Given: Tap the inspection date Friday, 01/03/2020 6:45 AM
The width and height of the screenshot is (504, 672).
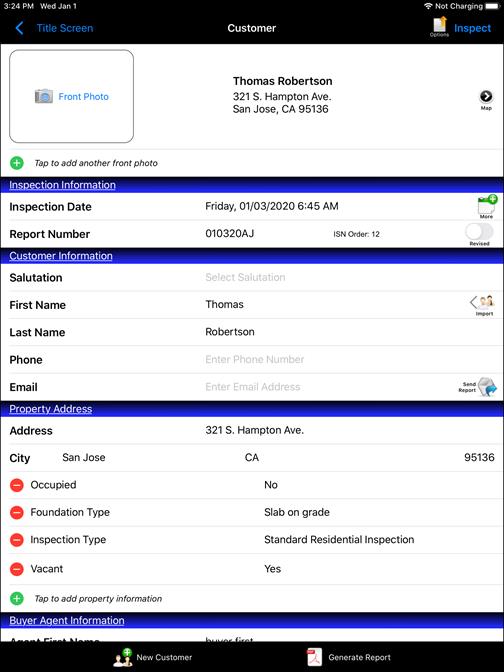Looking at the screenshot, I should coord(272,206).
